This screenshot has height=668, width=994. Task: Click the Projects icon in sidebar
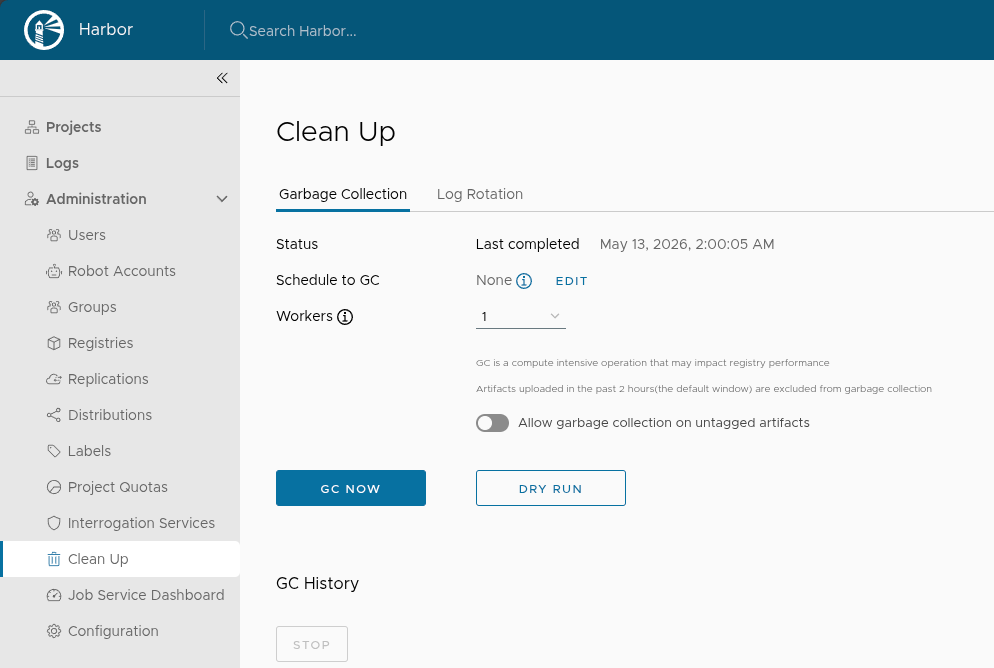tap(32, 127)
